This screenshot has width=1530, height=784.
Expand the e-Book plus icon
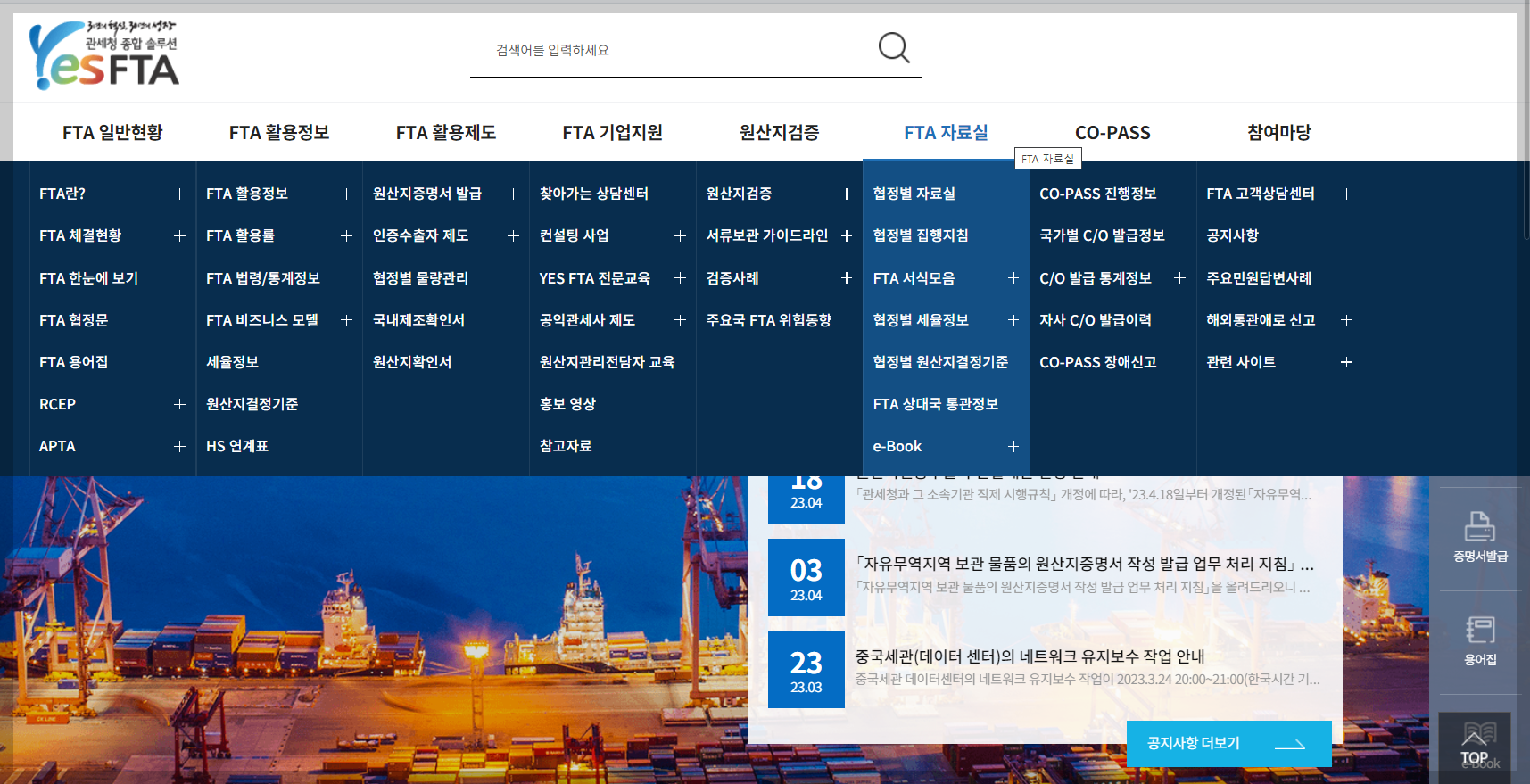pos(1013,446)
